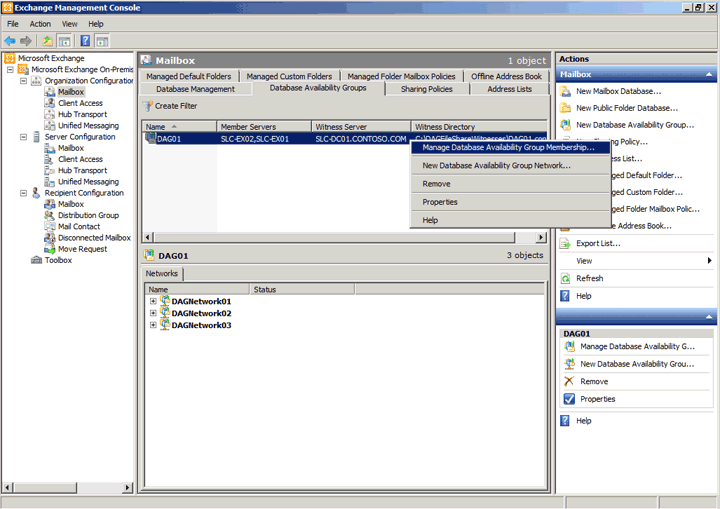
Task: Click the New Mailbox Database icon
Action: (x=565, y=91)
